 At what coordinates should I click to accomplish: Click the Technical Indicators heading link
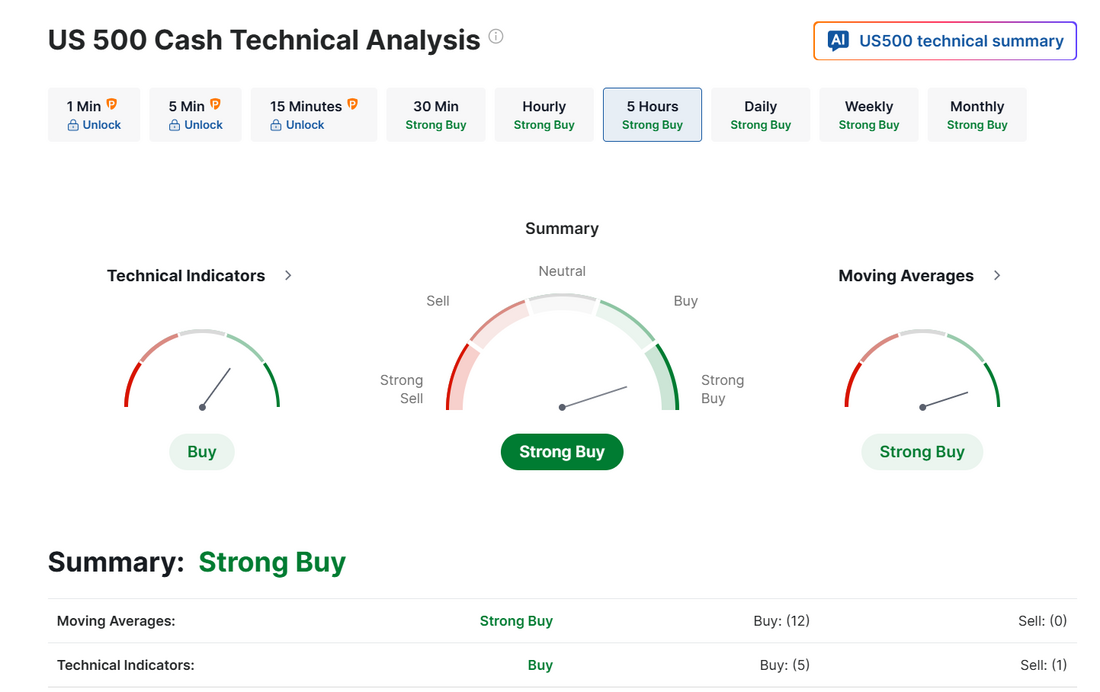[186, 276]
